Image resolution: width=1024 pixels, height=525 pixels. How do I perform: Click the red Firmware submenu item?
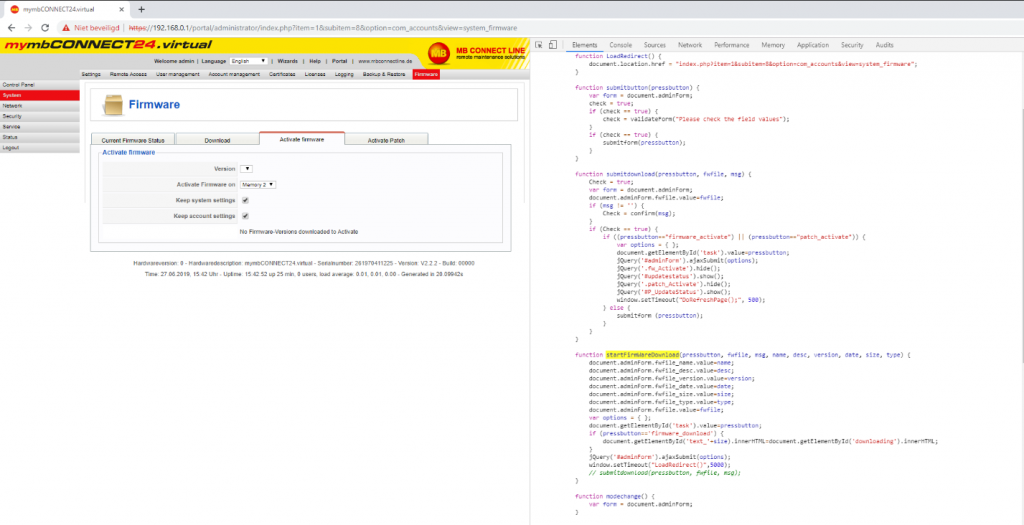[x=426, y=74]
